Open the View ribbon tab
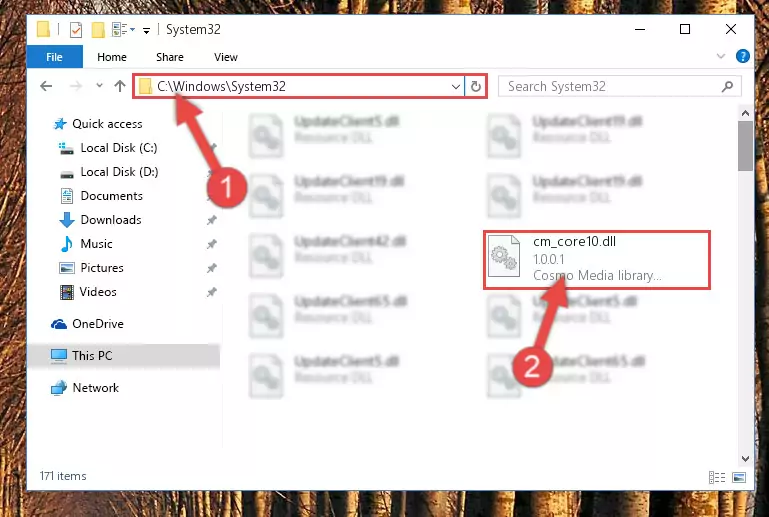Screen dimensions: 769x517 click(x=226, y=57)
